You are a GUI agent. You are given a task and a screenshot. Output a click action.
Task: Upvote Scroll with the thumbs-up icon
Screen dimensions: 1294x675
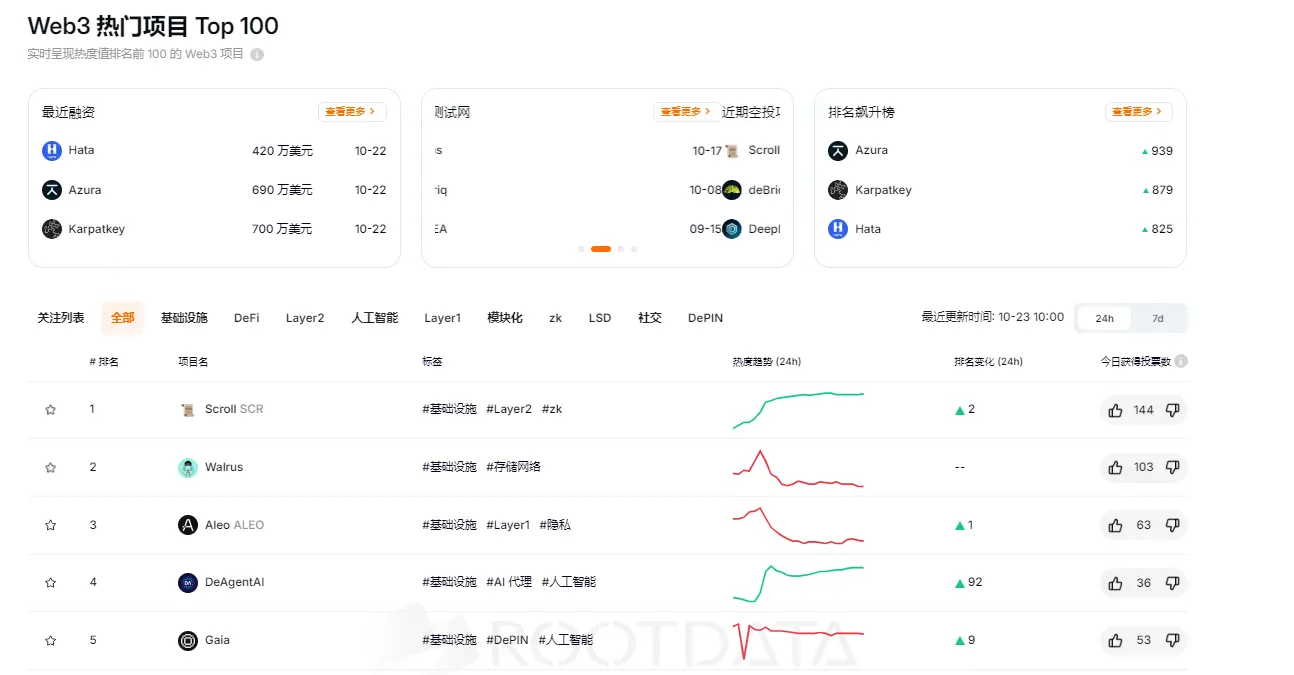(x=1115, y=409)
